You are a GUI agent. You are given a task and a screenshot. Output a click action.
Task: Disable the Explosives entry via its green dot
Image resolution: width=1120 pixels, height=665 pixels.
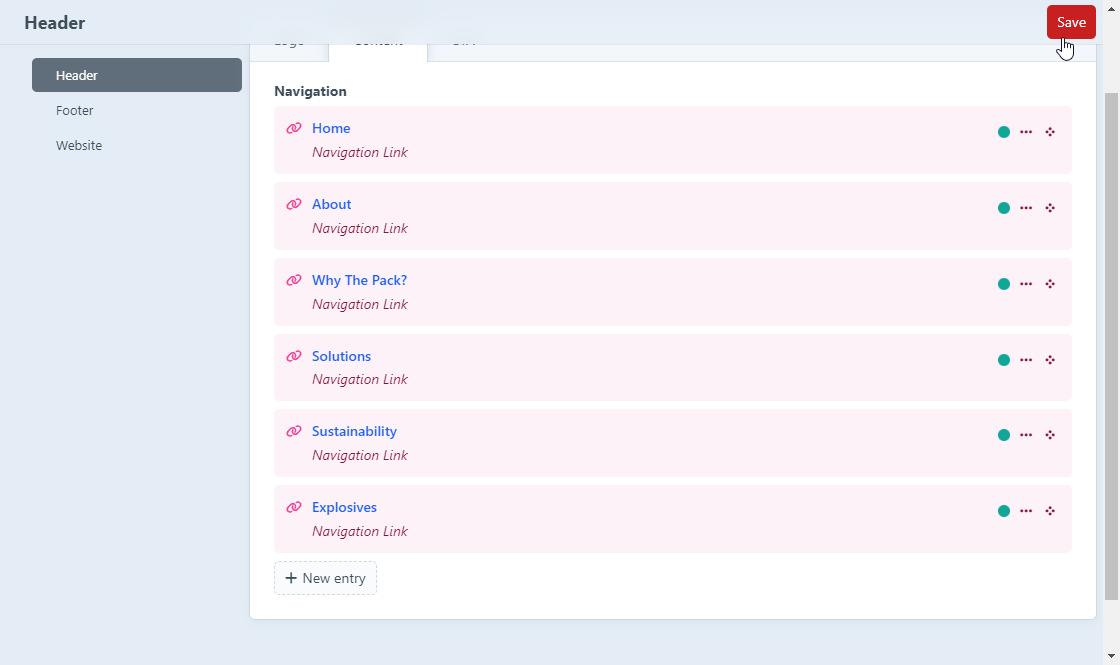(1004, 511)
